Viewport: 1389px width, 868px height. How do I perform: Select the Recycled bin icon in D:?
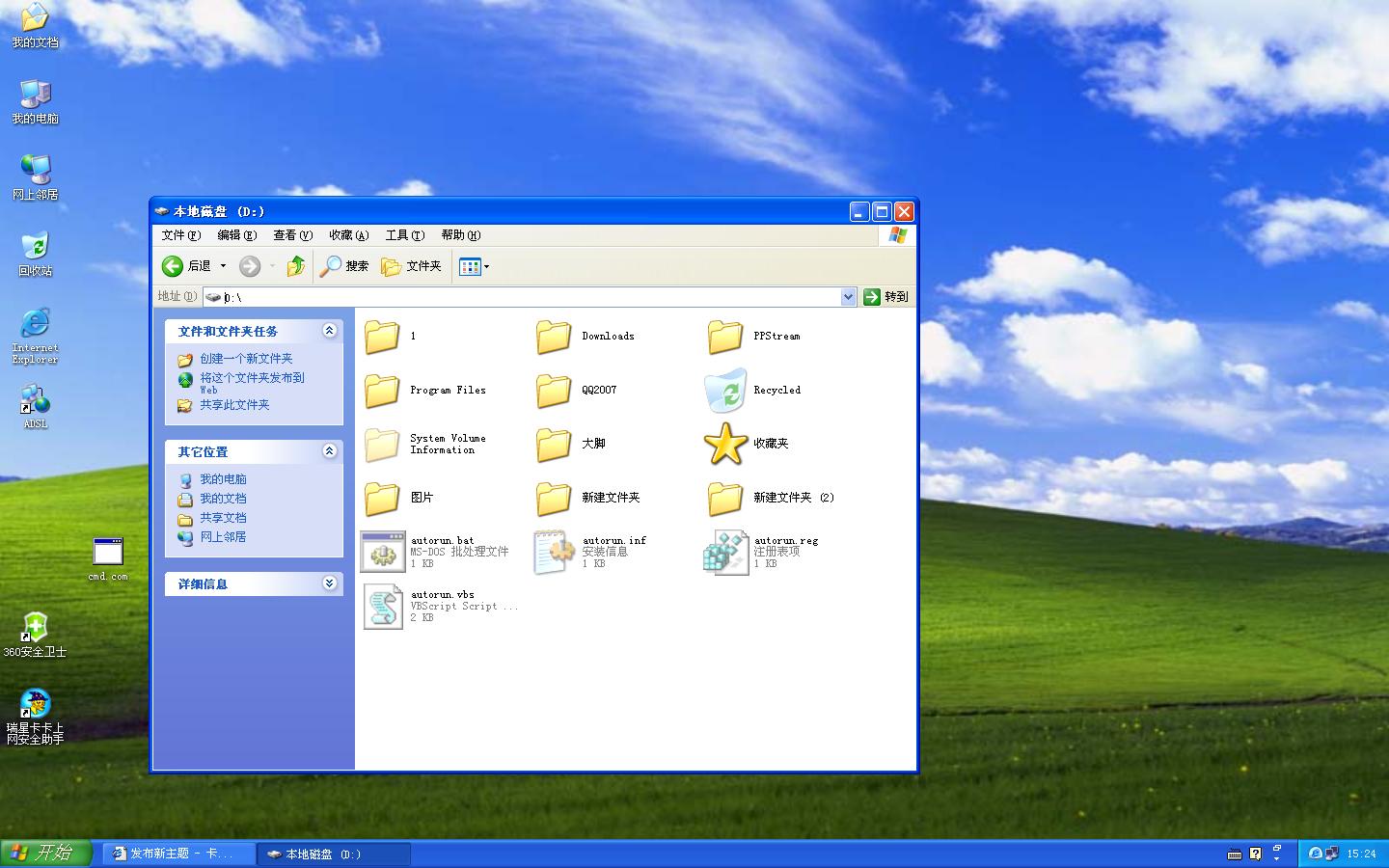(725, 390)
